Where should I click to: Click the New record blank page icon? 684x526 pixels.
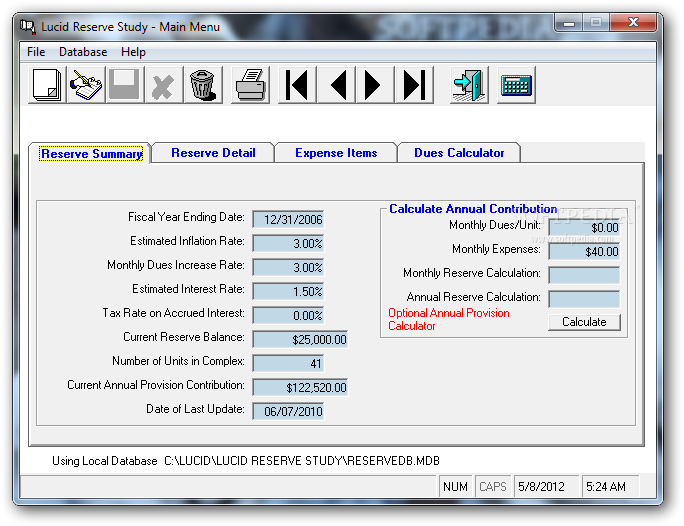[x=47, y=85]
